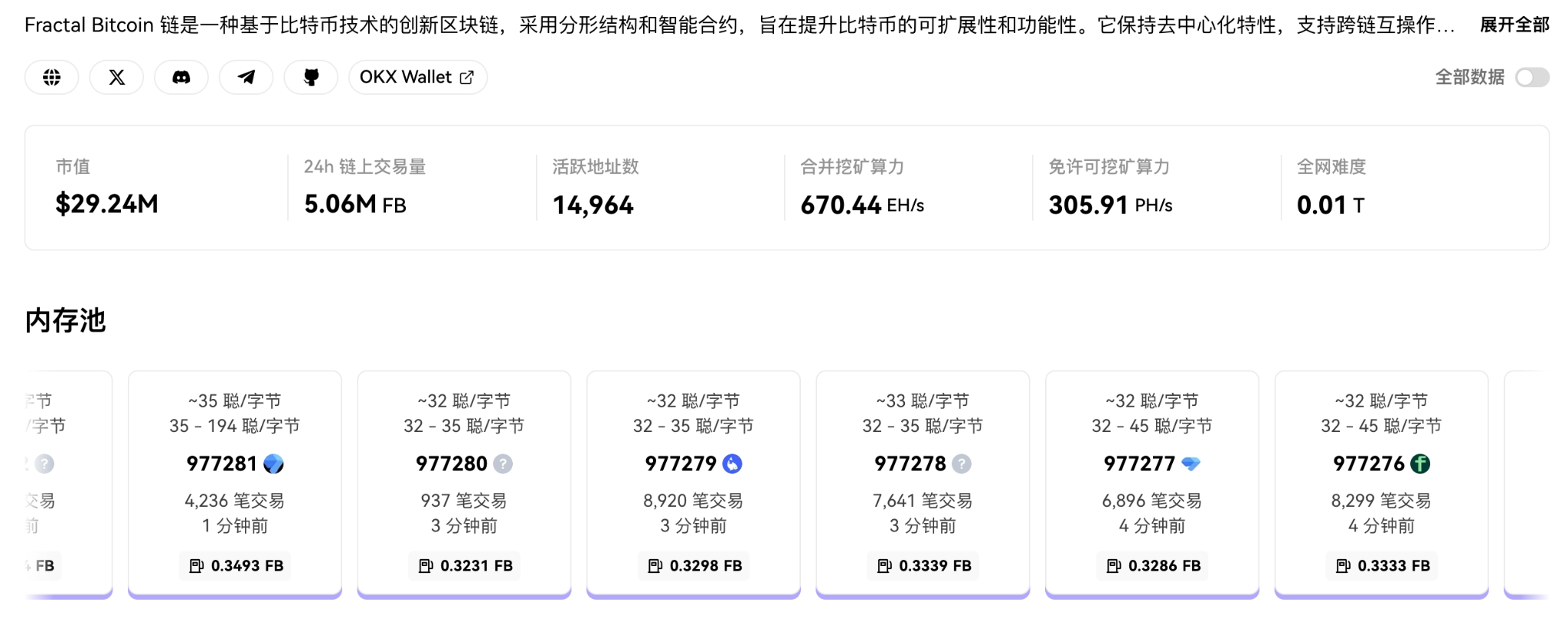Select the 市值 $29.24M stat
Viewport: 1568px width, 641px height.
[106, 204]
